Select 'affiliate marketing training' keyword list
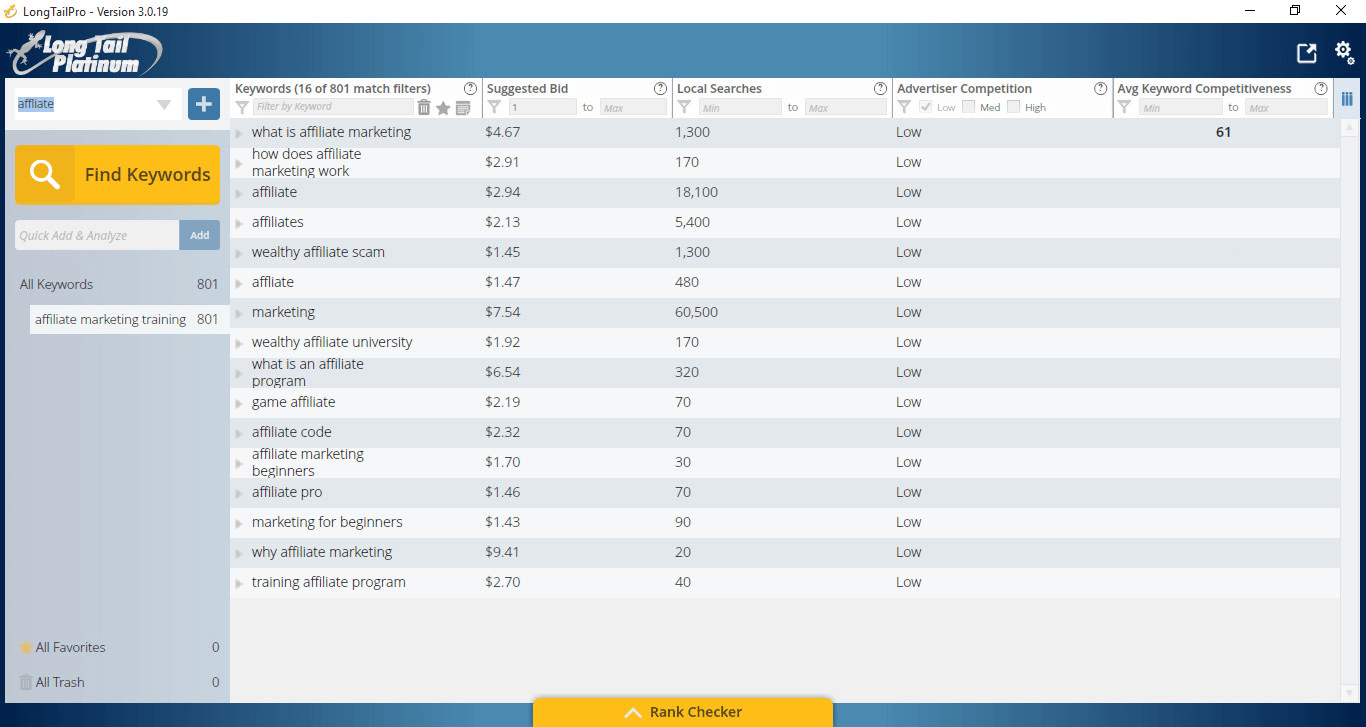 click(x=128, y=319)
